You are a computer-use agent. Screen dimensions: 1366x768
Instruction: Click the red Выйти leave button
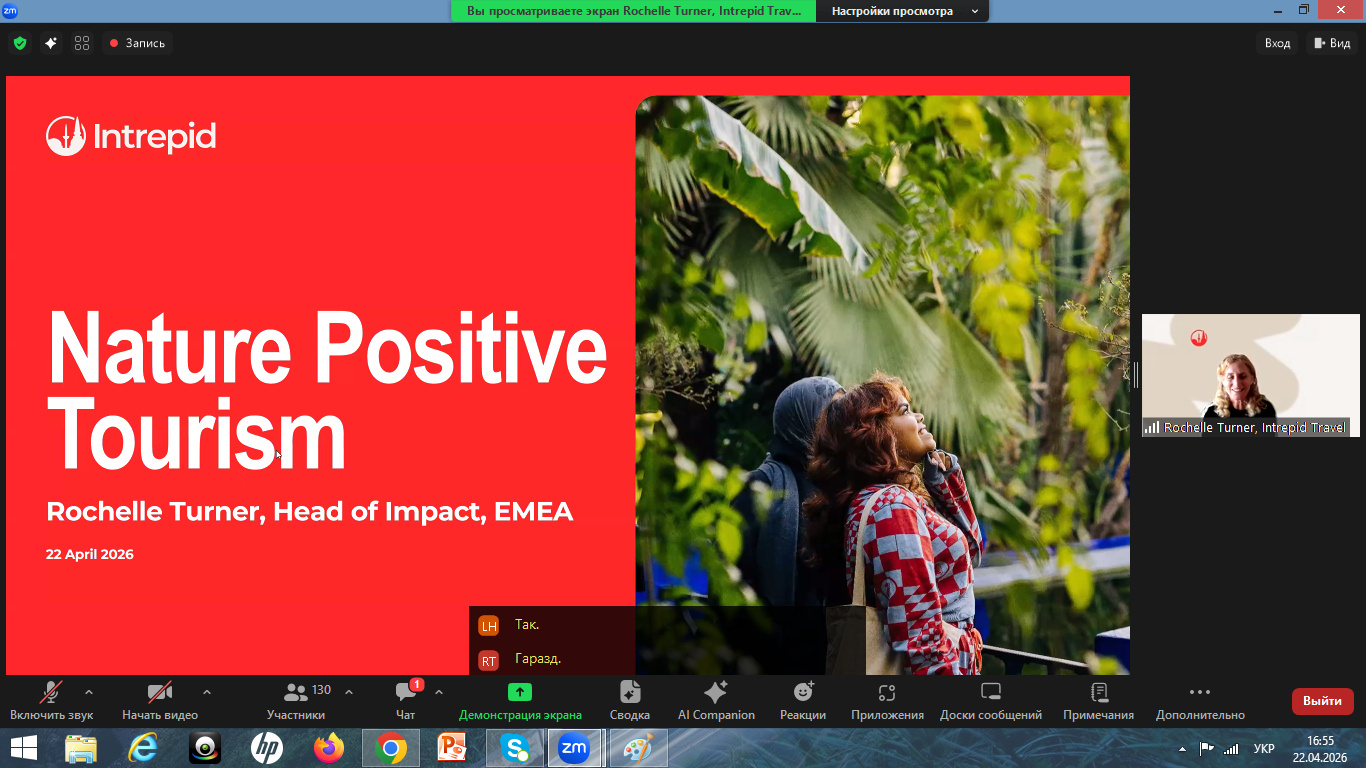pos(1322,701)
